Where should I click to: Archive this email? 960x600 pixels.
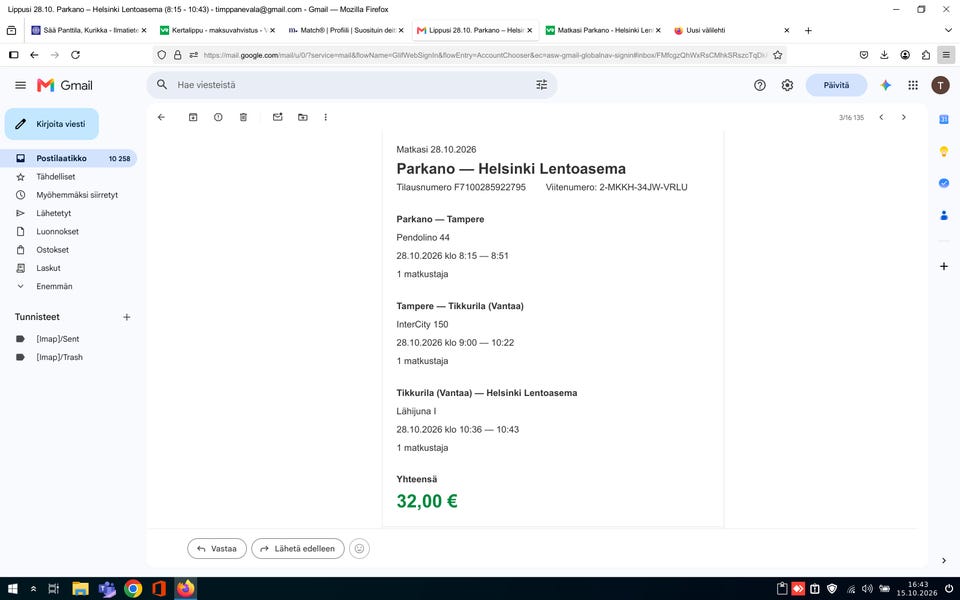click(193, 117)
